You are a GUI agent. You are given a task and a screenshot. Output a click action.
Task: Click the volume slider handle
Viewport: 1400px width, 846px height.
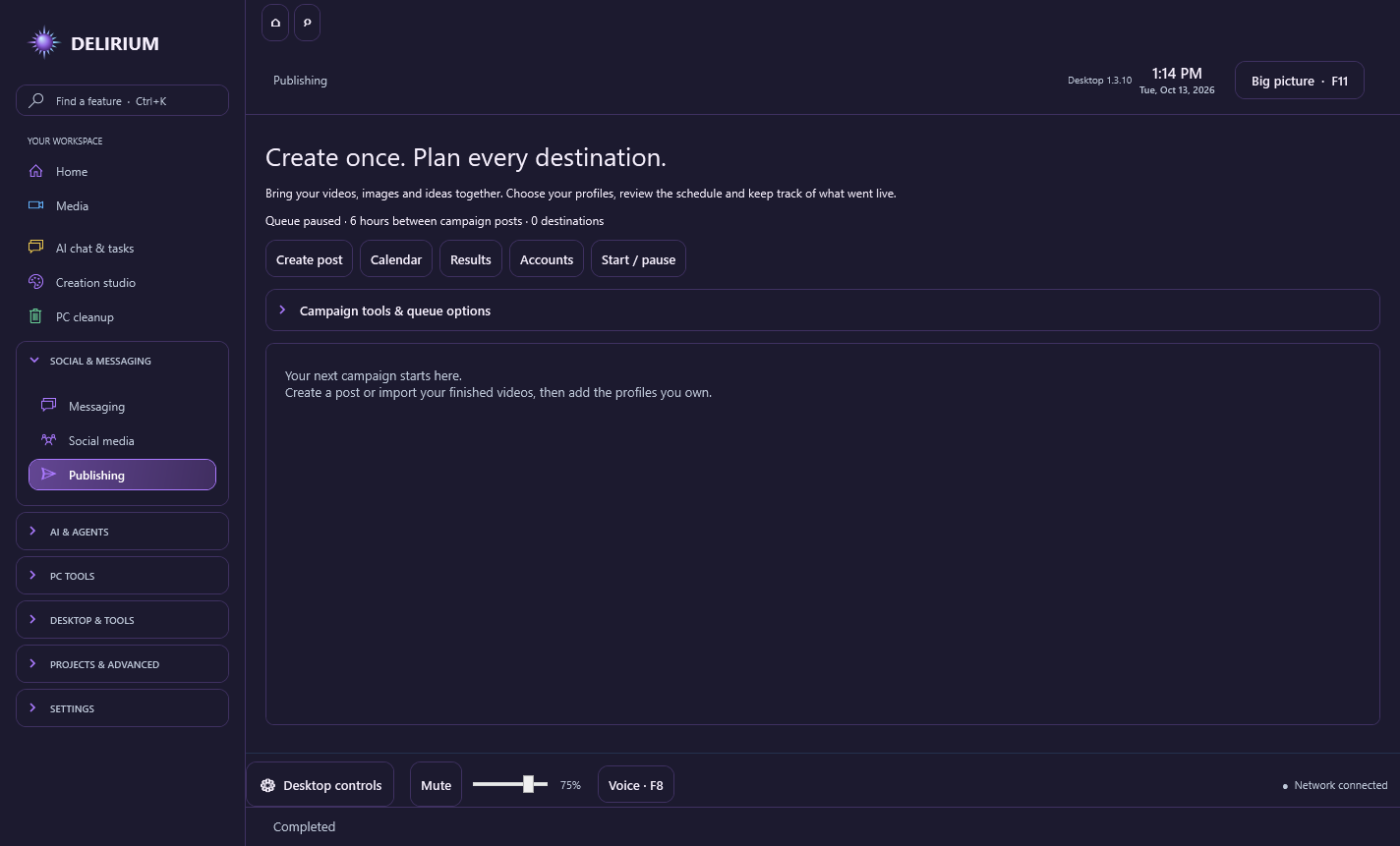(528, 783)
